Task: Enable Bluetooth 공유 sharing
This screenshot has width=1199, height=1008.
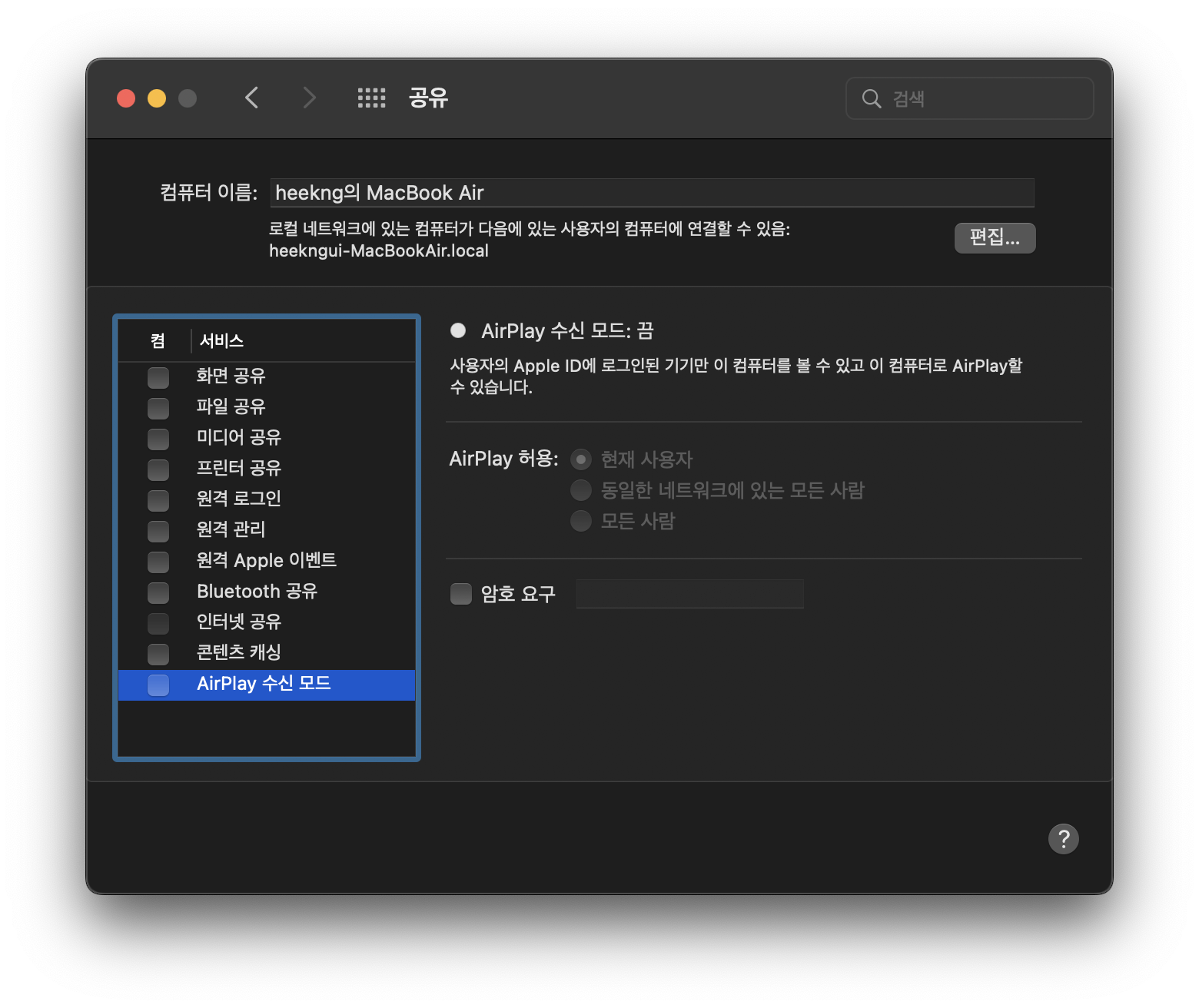Action: (x=158, y=592)
